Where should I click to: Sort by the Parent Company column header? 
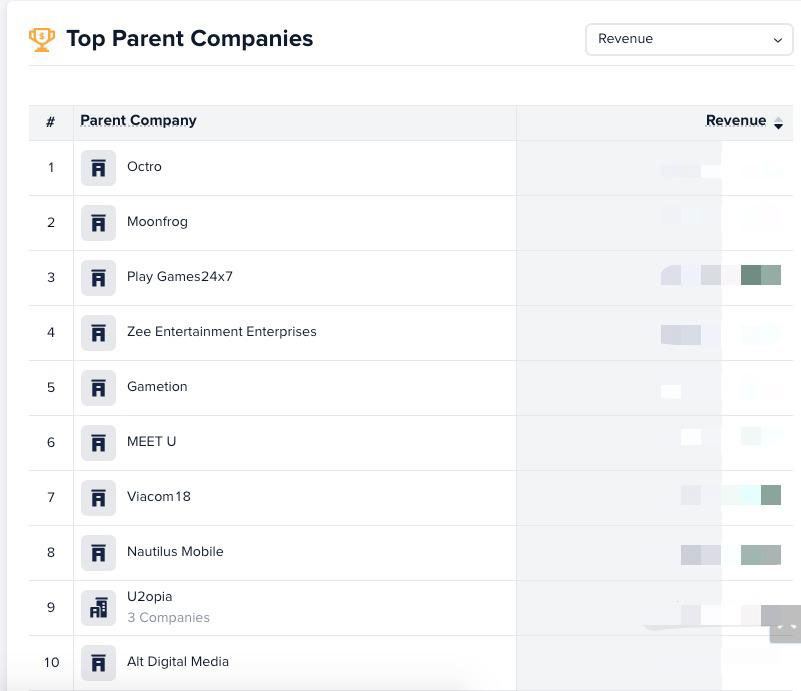tap(138, 121)
